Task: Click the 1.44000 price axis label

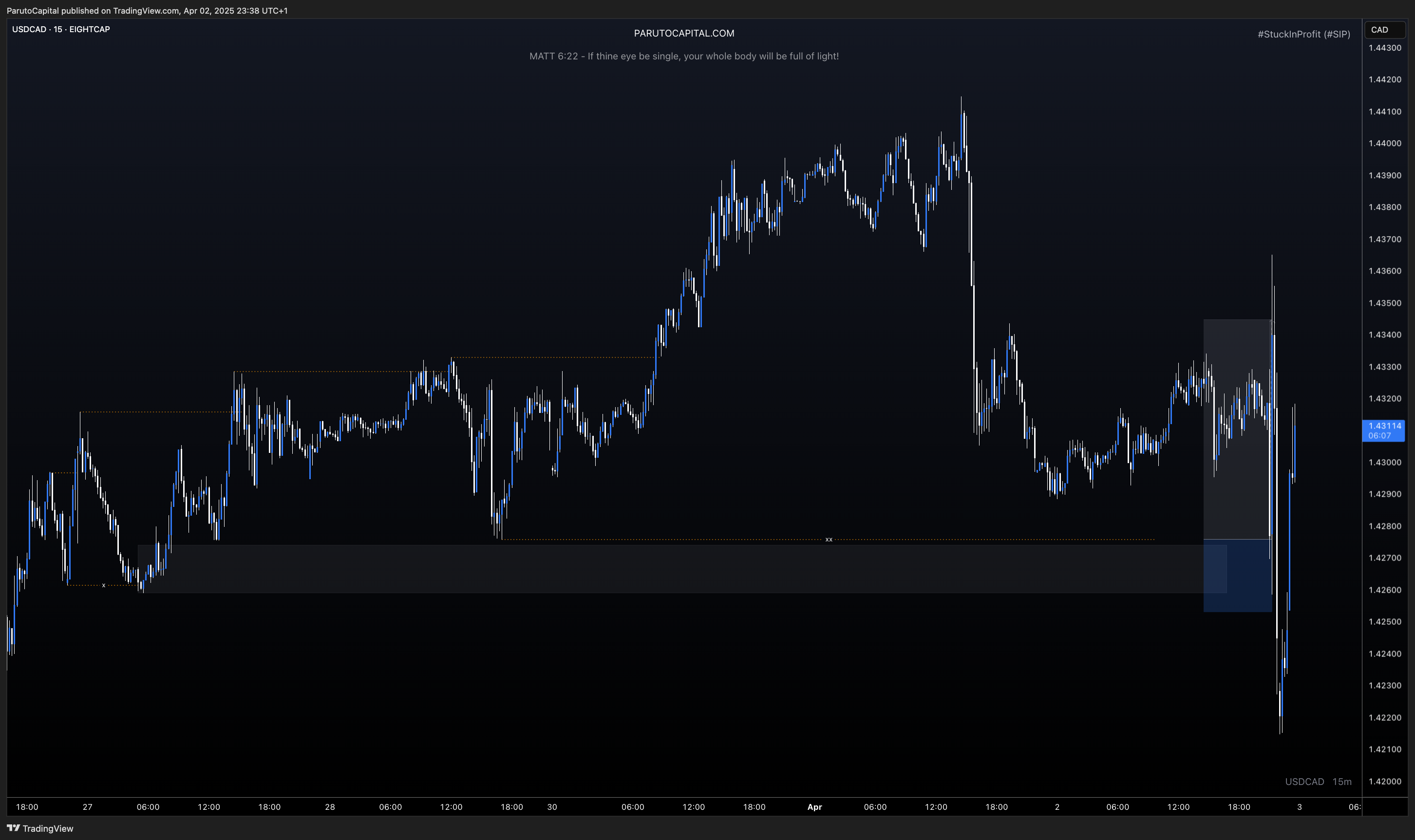Action: pyautogui.click(x=1384, y=143)
